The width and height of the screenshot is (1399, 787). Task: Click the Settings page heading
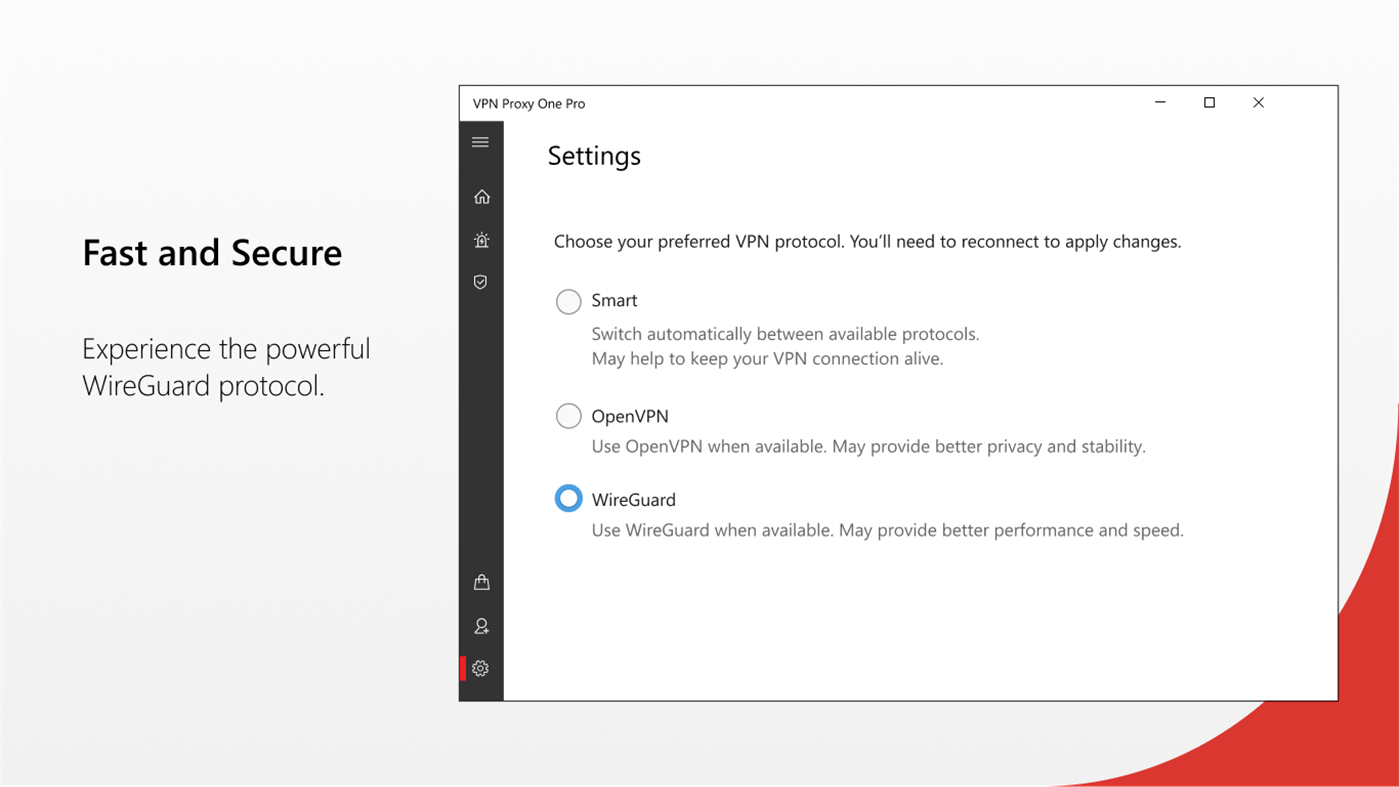594,156
